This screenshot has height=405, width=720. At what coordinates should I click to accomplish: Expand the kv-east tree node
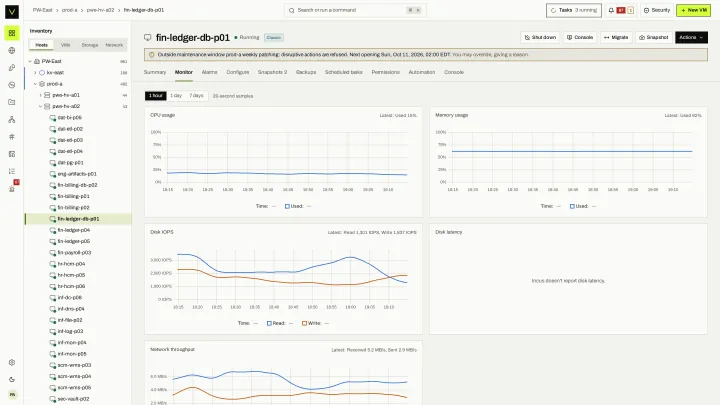coord(35,73)
